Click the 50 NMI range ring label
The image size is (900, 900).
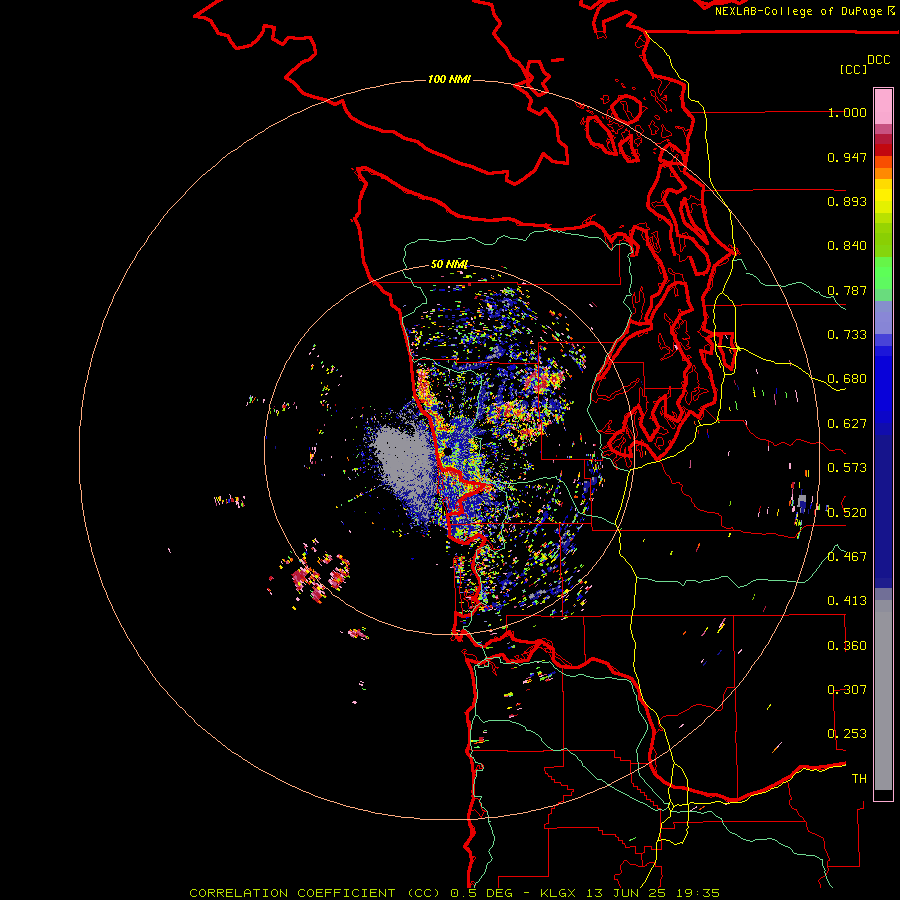coord(449,264)
